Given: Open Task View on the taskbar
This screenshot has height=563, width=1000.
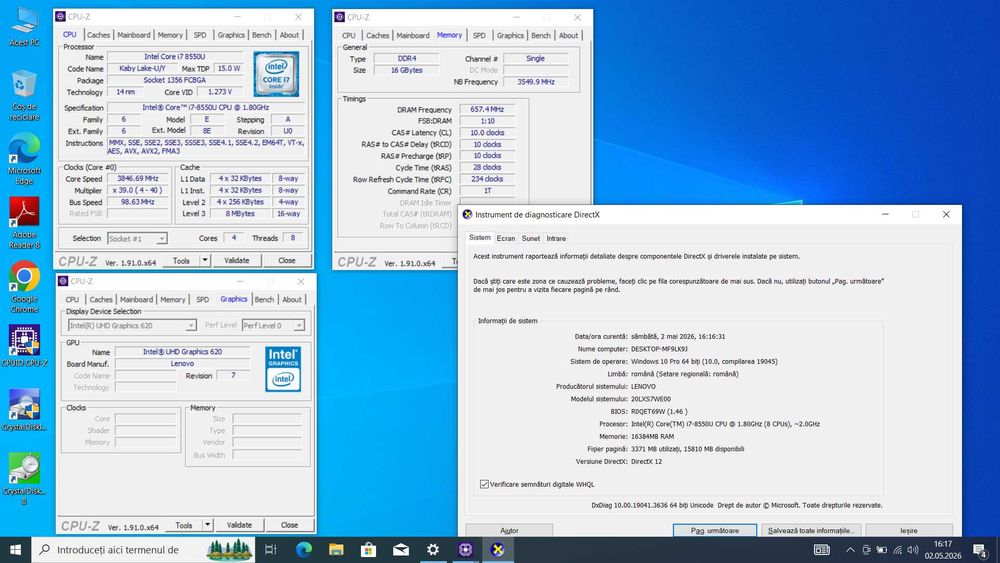Looking at the screenshot, I should click(x=270, y=550).
